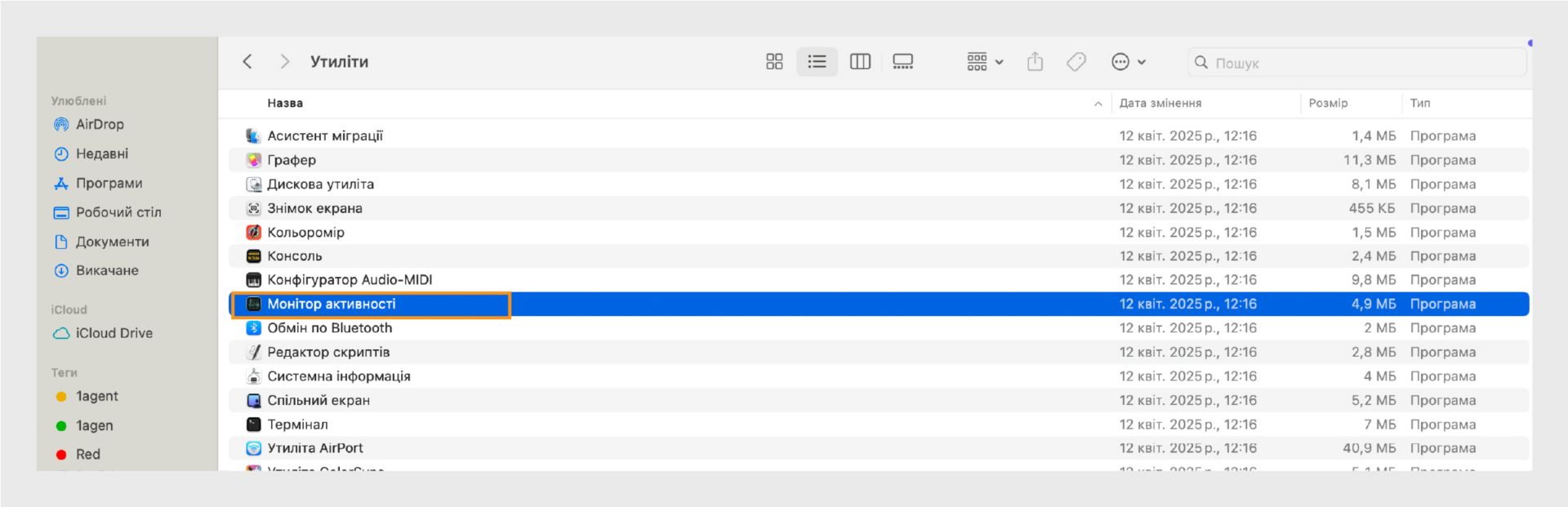This screenshot has height=507, width=1568.
Task: Switch to icon grid view
Action: (x=774, y=62)
